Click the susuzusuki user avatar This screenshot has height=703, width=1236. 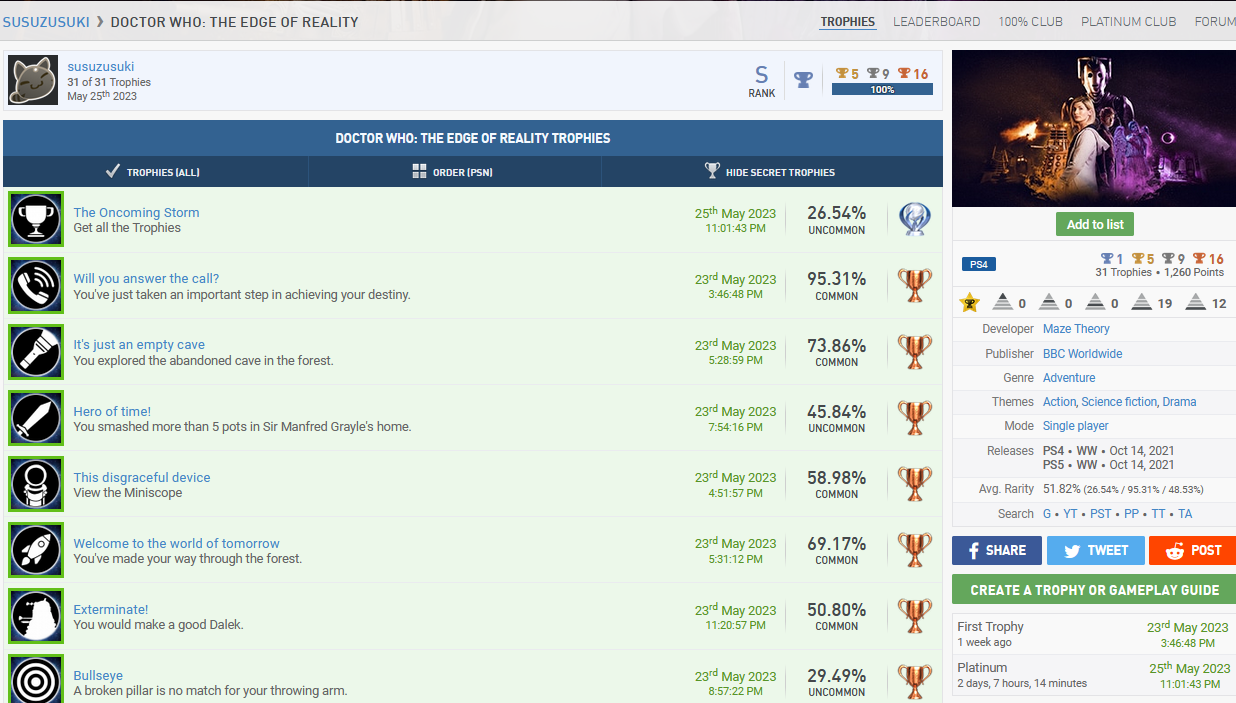pos(33,81)
